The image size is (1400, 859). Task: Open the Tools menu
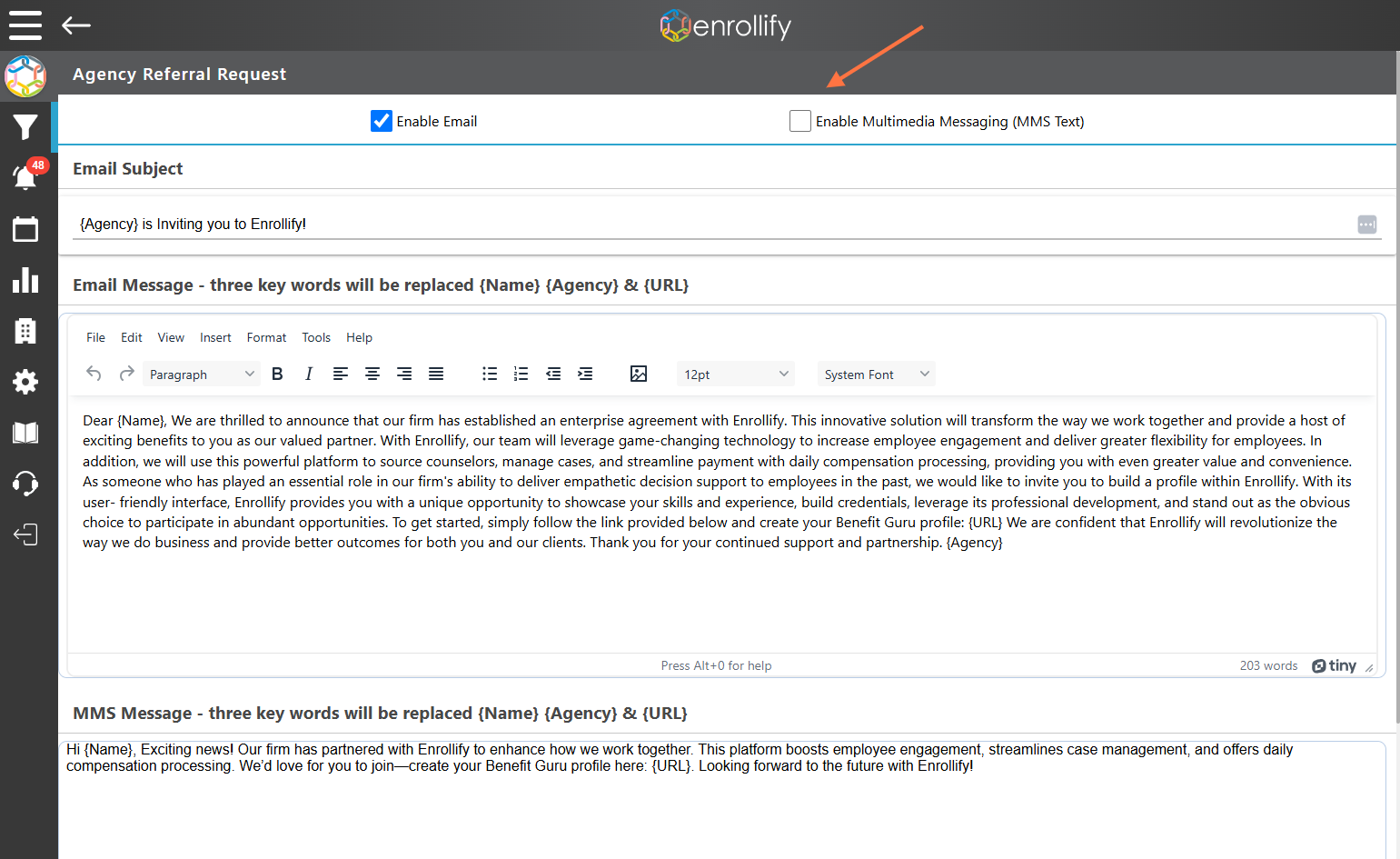point(316,337)
